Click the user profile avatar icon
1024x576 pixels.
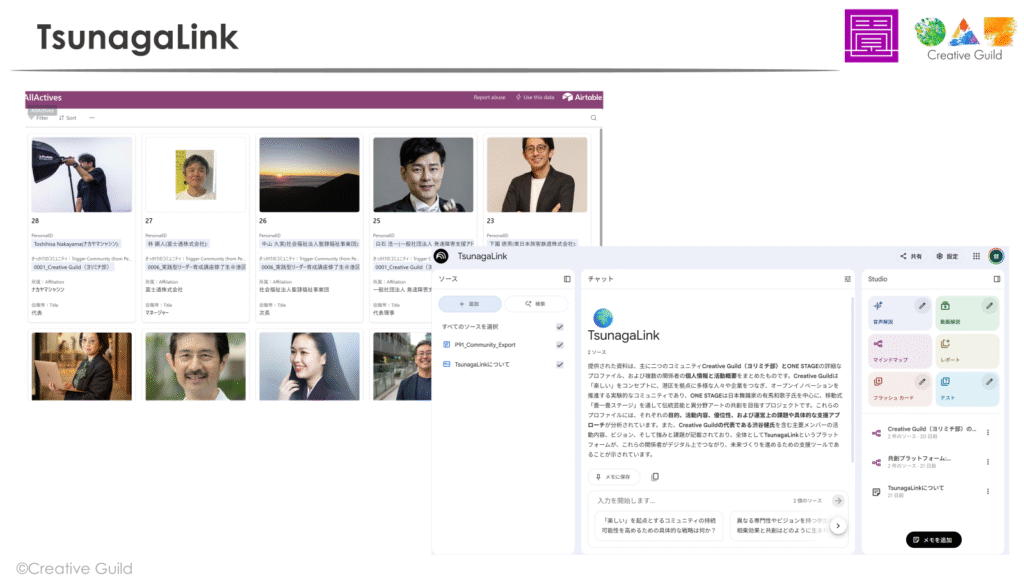coord(996,256)
